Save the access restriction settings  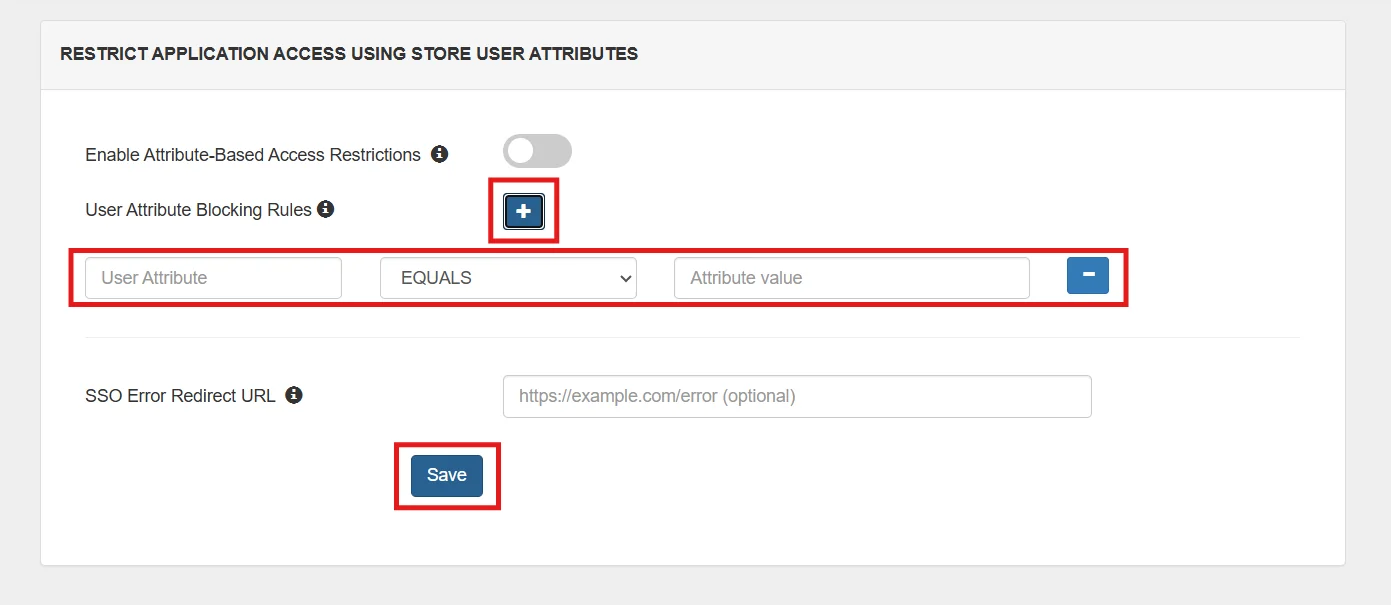(x=447, y=476)
